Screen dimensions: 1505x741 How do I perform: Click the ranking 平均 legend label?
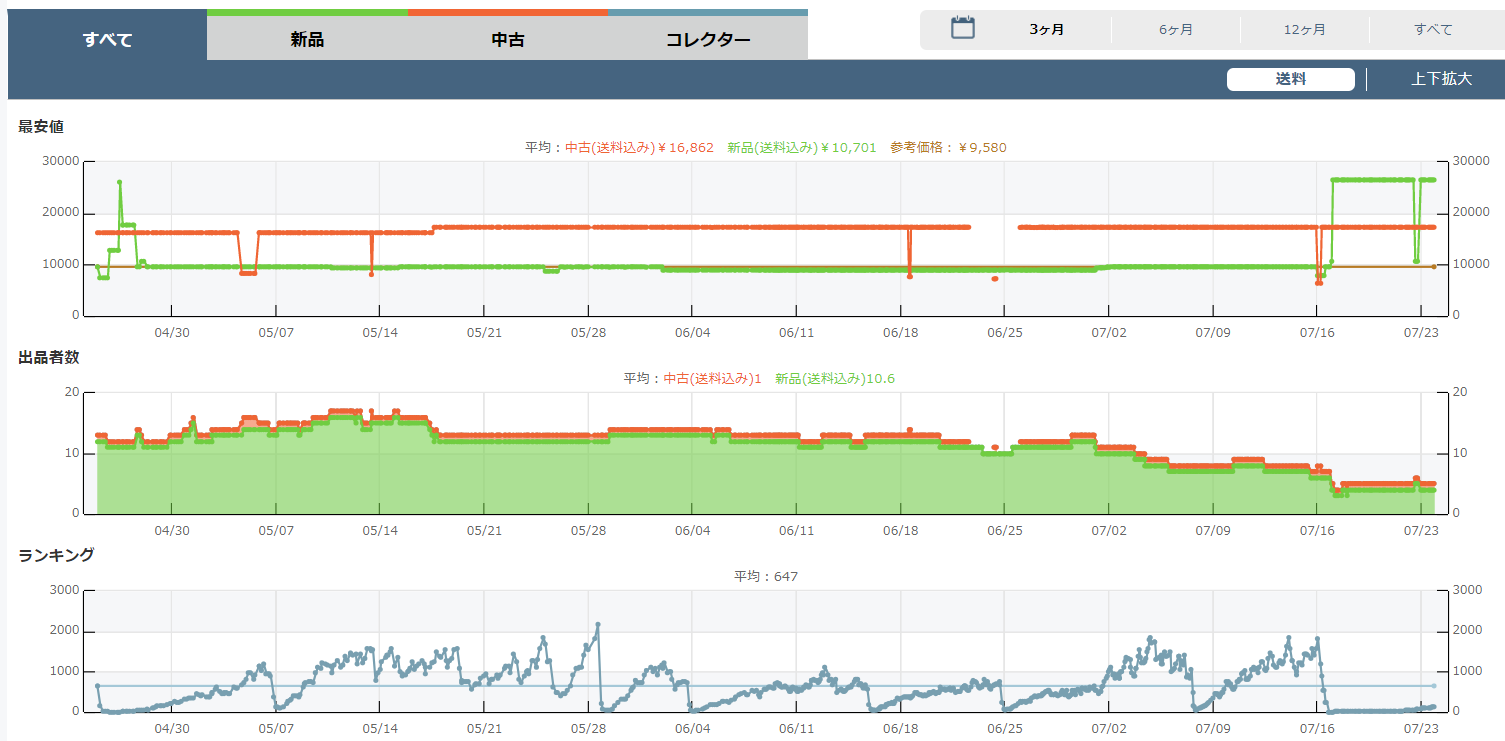point(766,576)
